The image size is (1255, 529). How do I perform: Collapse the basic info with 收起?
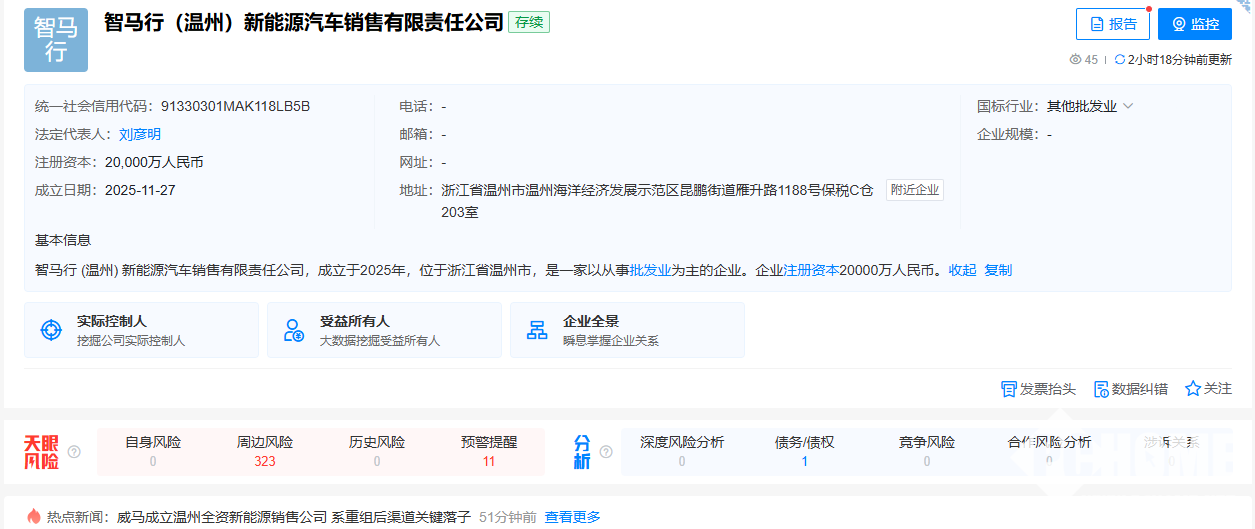pos(962,270)
